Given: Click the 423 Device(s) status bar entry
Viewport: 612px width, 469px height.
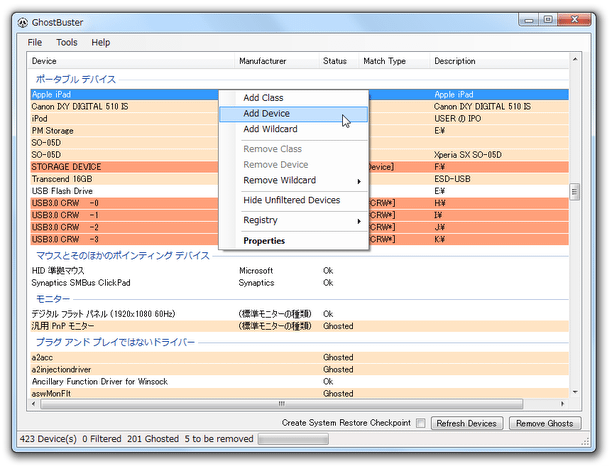Looking at the screenshot, I should (x=48, y=439).
